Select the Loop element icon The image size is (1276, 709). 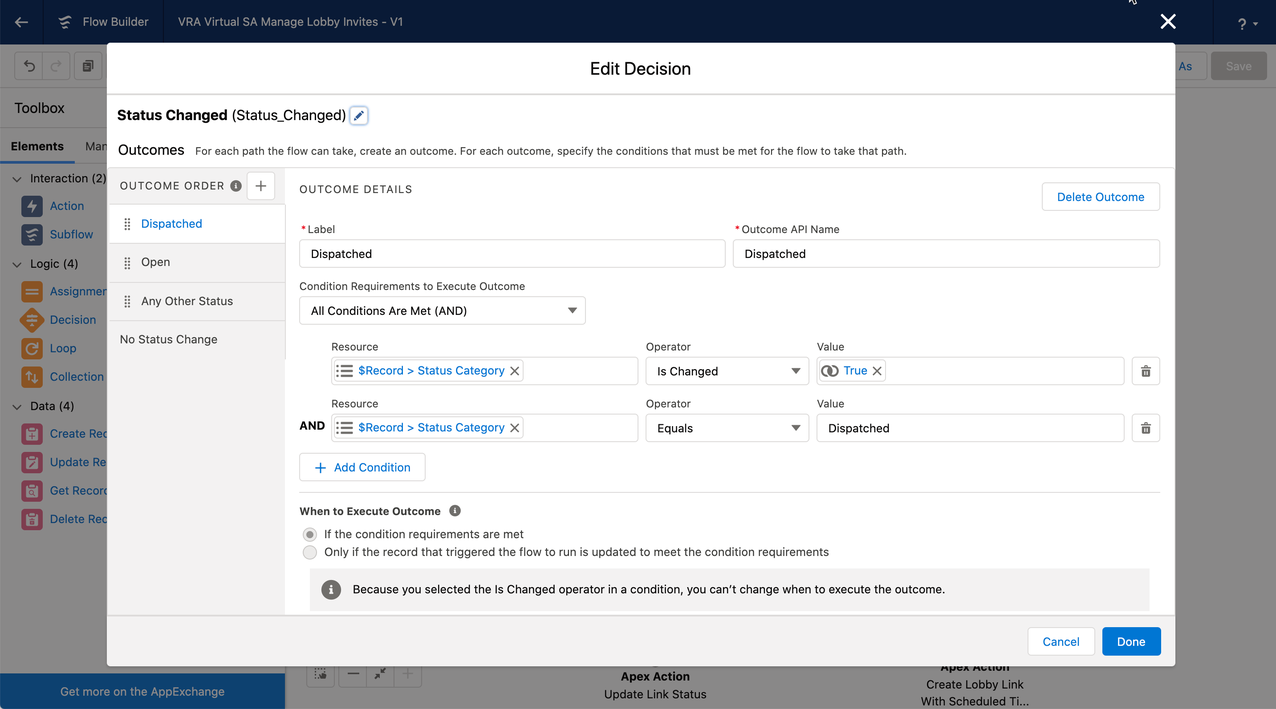tap(34, 348)
